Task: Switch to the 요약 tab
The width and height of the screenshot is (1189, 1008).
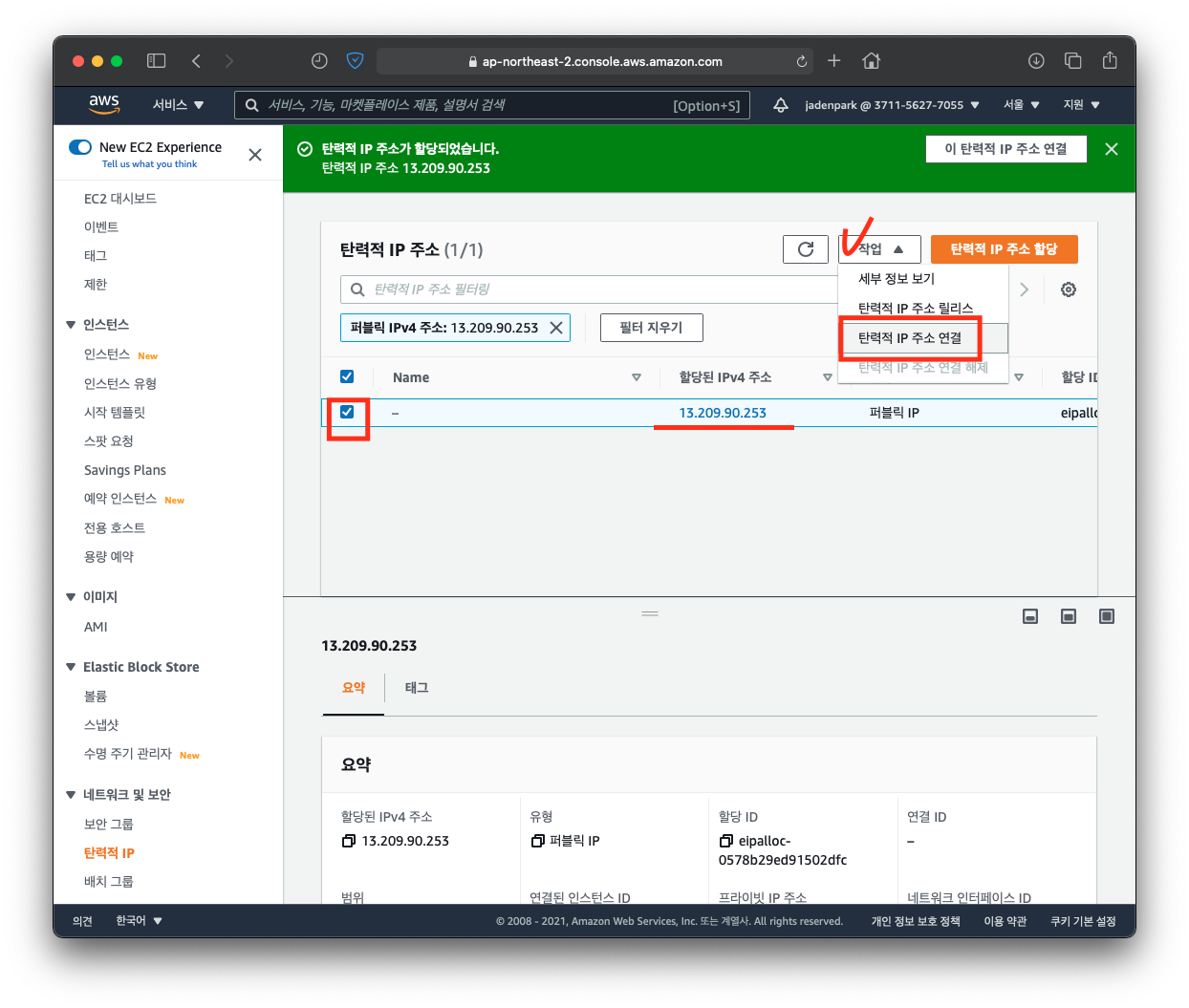Action: (x=354, y=688)
